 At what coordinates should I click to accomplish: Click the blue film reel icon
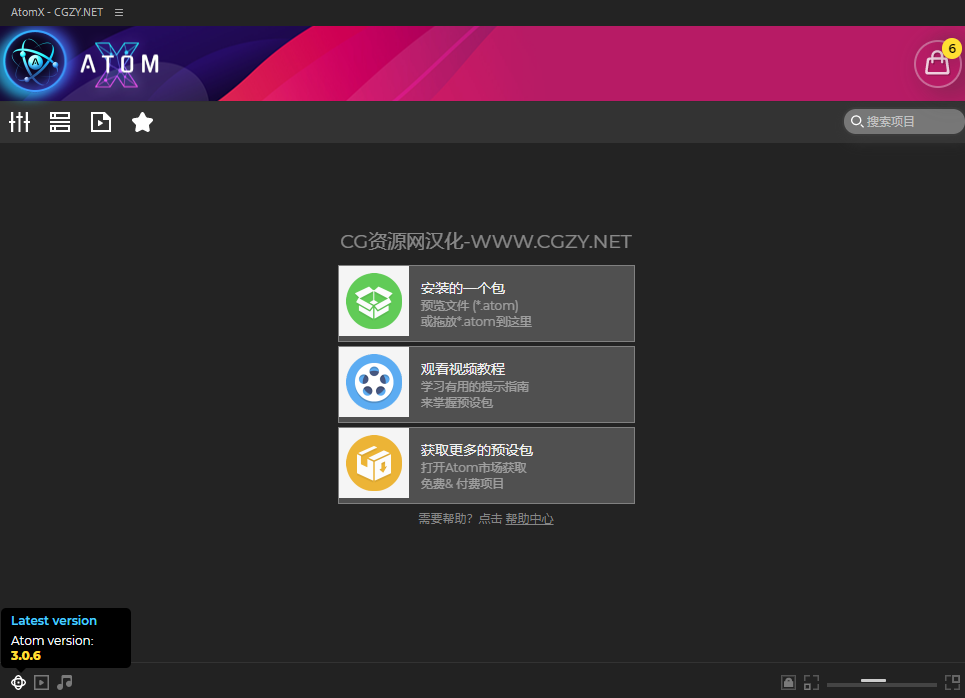(374, 384)
